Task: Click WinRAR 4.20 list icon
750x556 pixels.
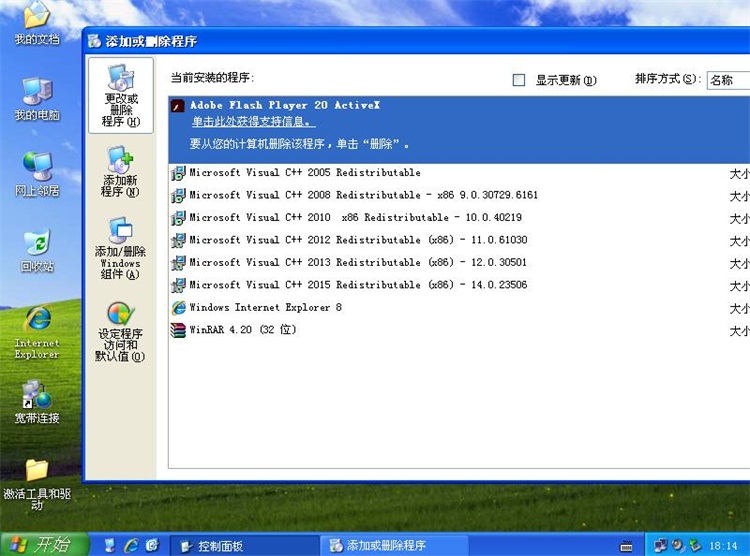Action: [178, 330]
